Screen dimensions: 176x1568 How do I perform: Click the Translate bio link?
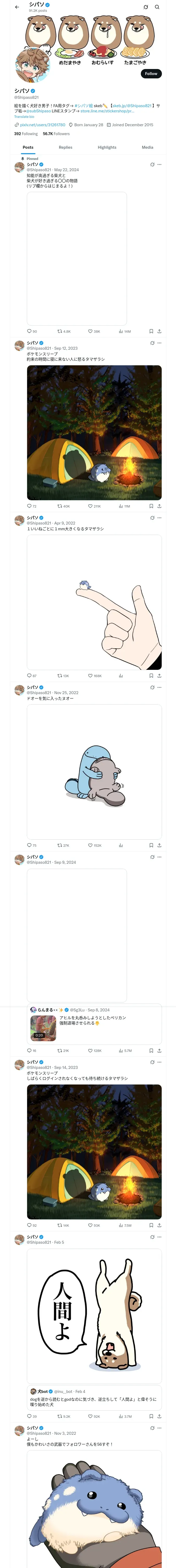click(x=24, y=117)
